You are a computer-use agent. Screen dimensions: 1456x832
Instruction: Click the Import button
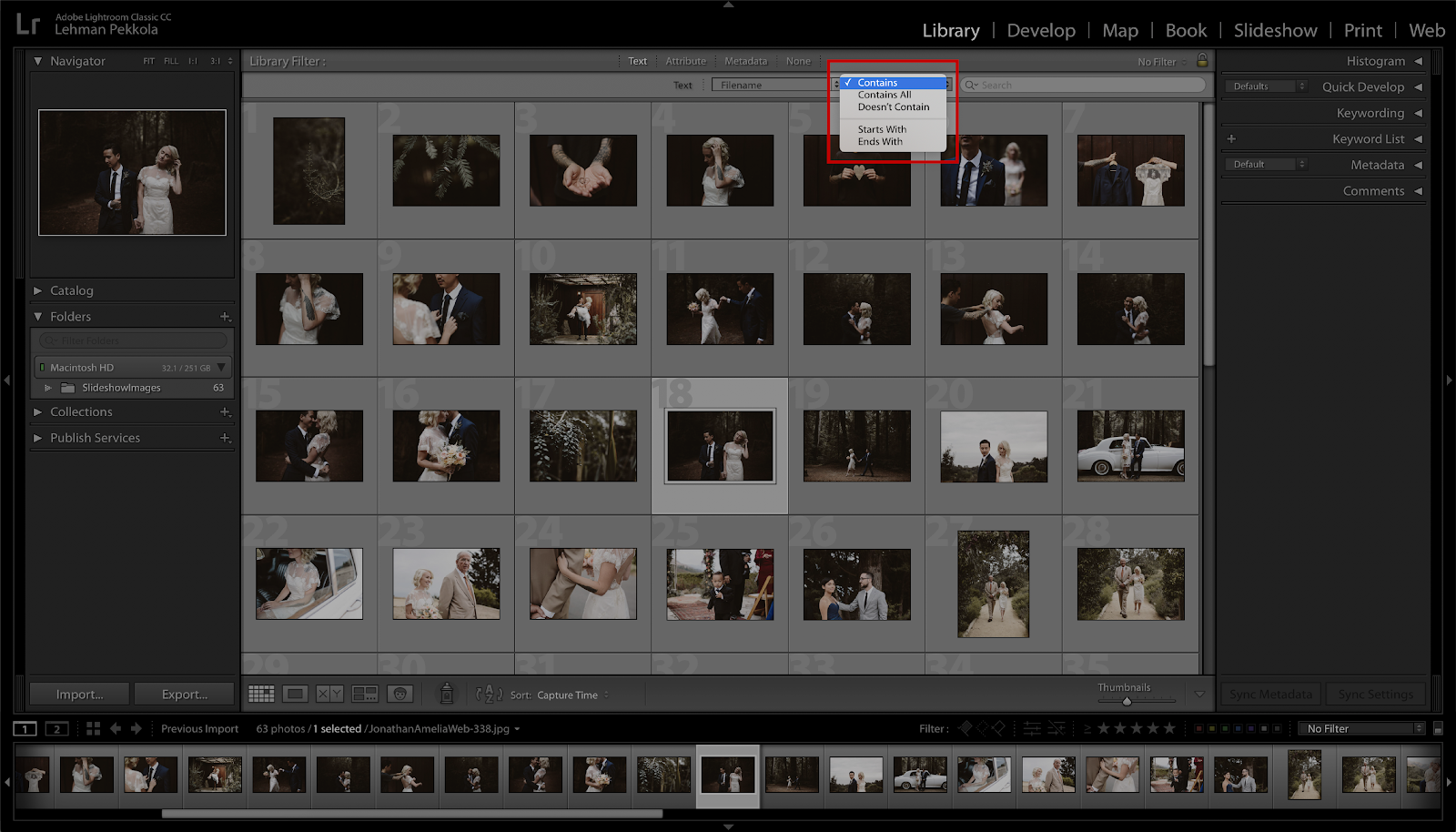coord(80,695)
